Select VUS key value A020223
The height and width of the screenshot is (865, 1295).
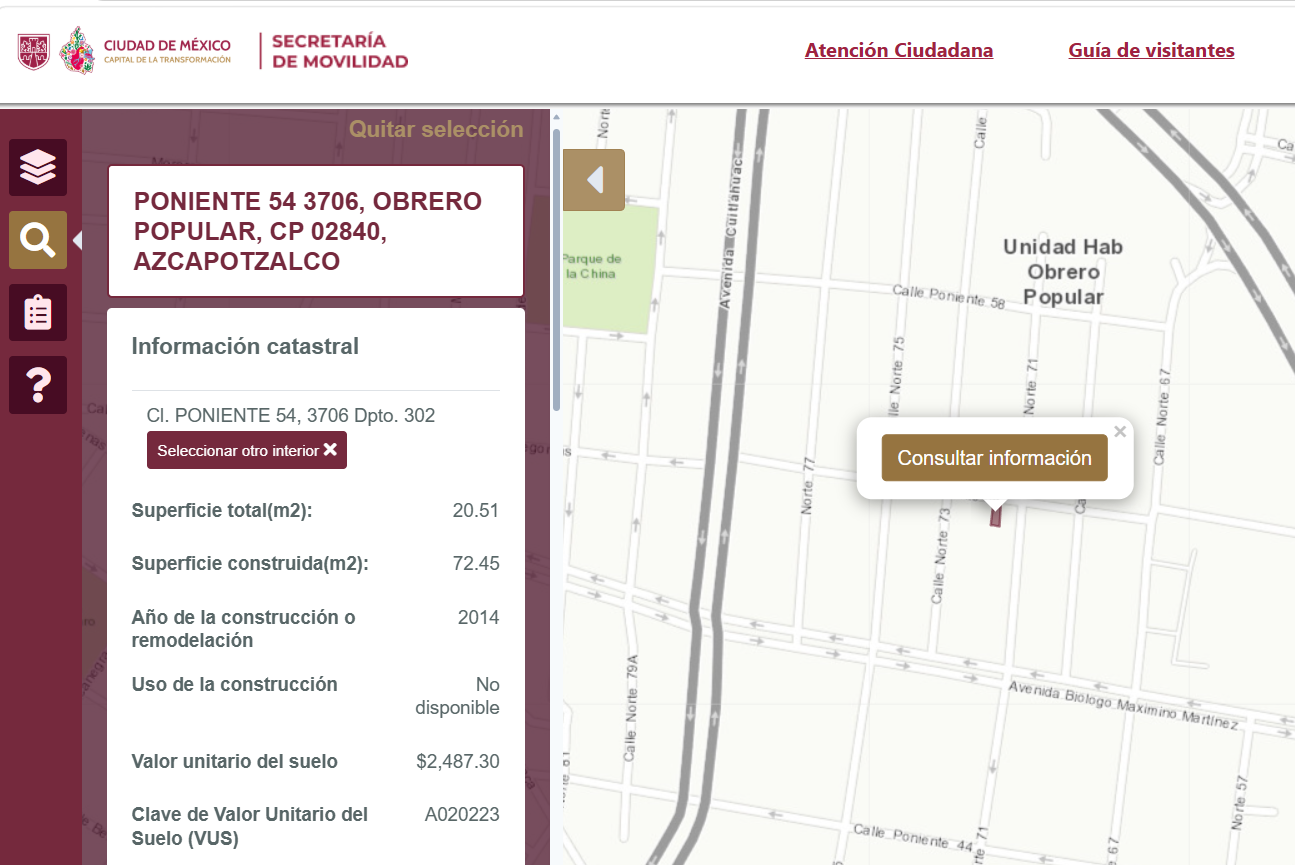coord(462,814)
